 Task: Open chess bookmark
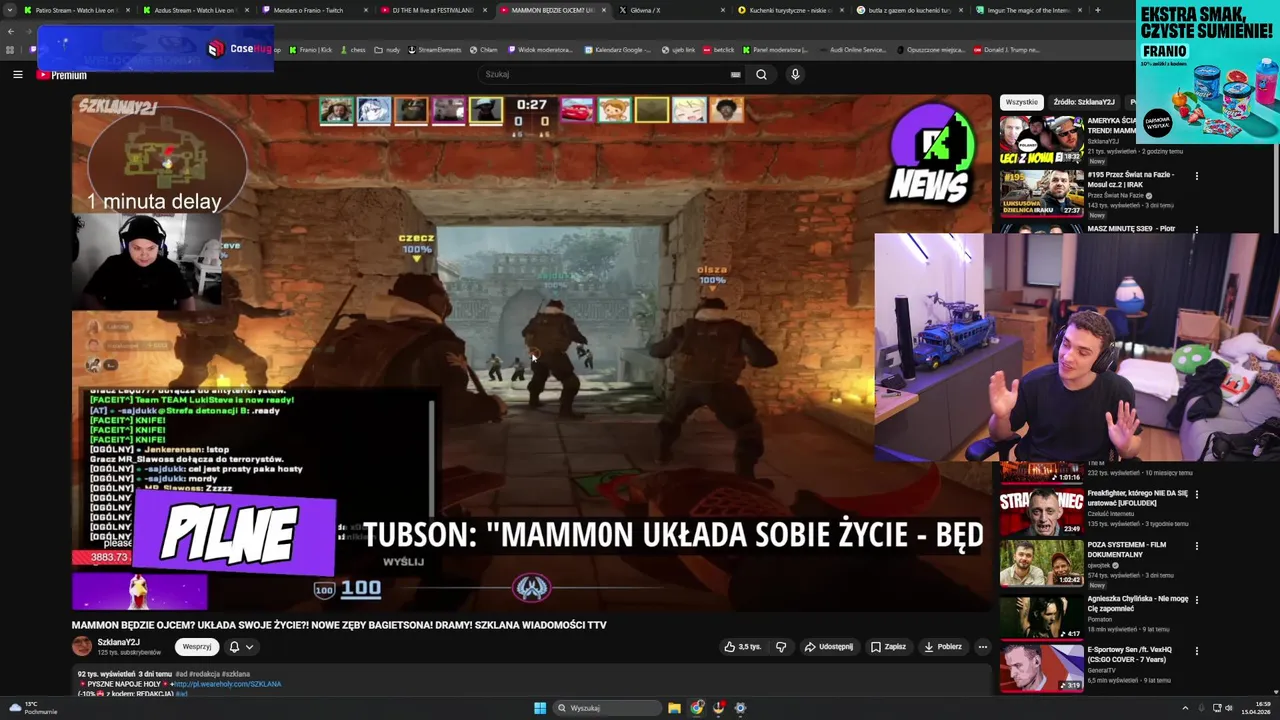point(353,49)
